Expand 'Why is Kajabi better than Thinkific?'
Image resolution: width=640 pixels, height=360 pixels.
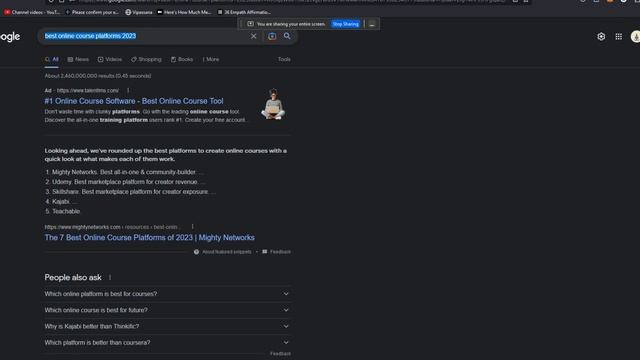167,327
